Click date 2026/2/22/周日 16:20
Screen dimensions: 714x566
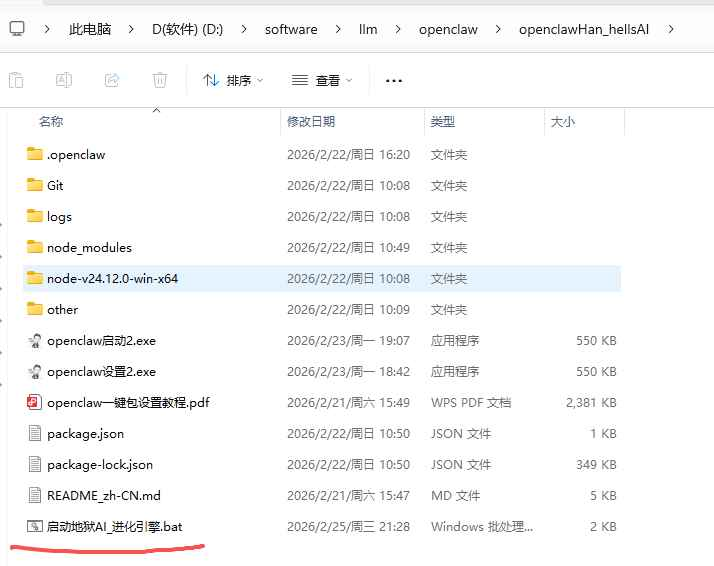coord(348,154)
